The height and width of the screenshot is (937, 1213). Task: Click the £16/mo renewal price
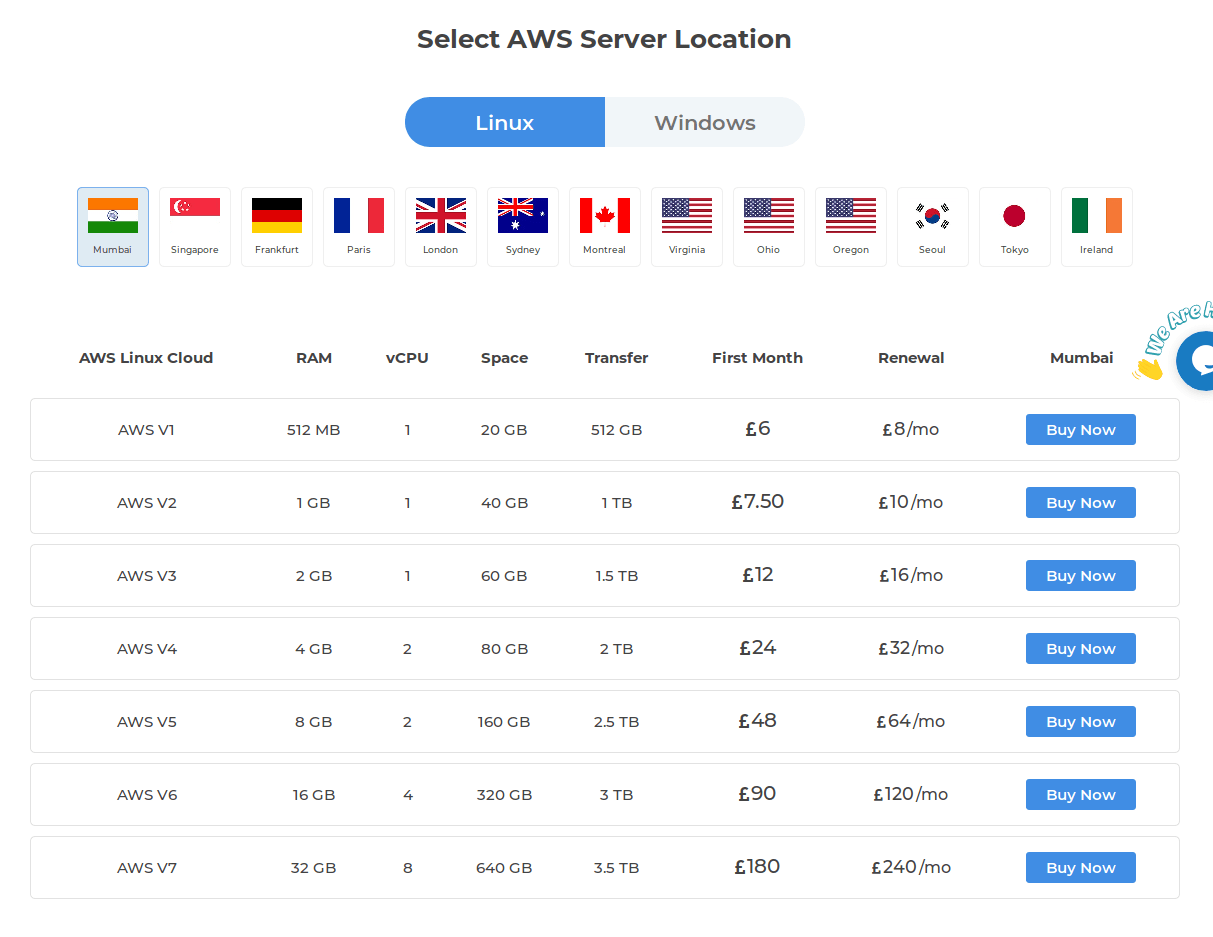911,575
